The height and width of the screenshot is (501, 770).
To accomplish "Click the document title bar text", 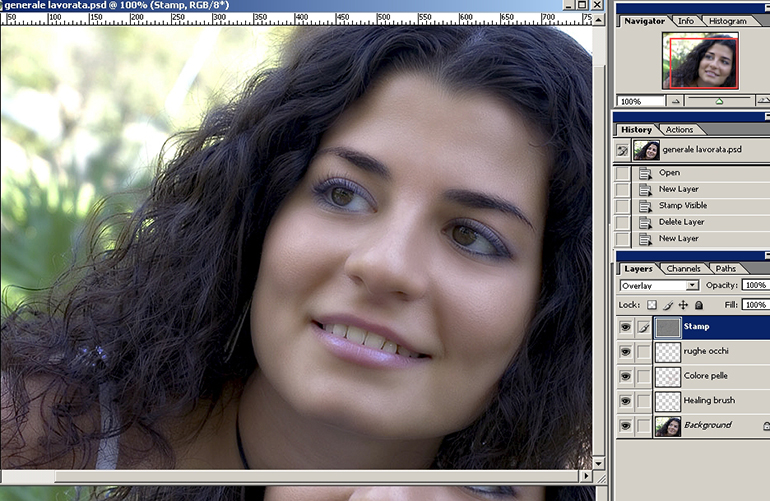I will click(116, 5).
